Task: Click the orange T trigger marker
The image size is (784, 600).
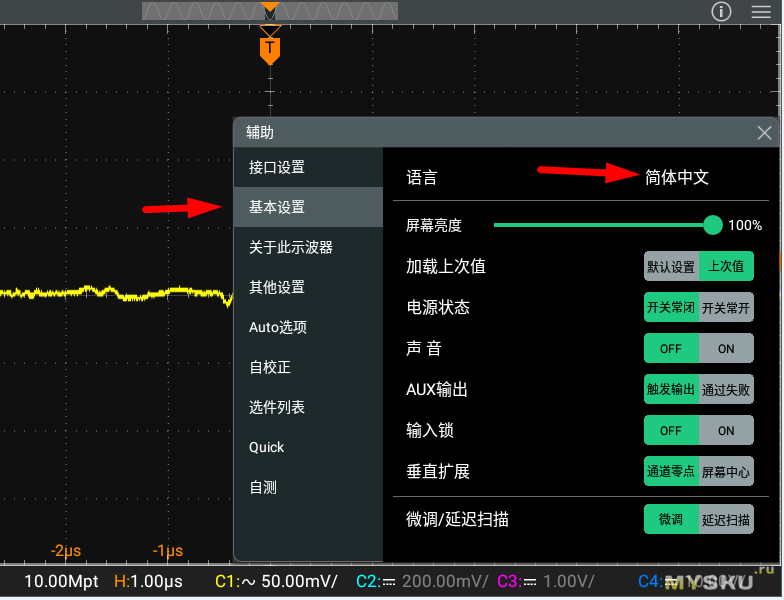Action: 269,48
